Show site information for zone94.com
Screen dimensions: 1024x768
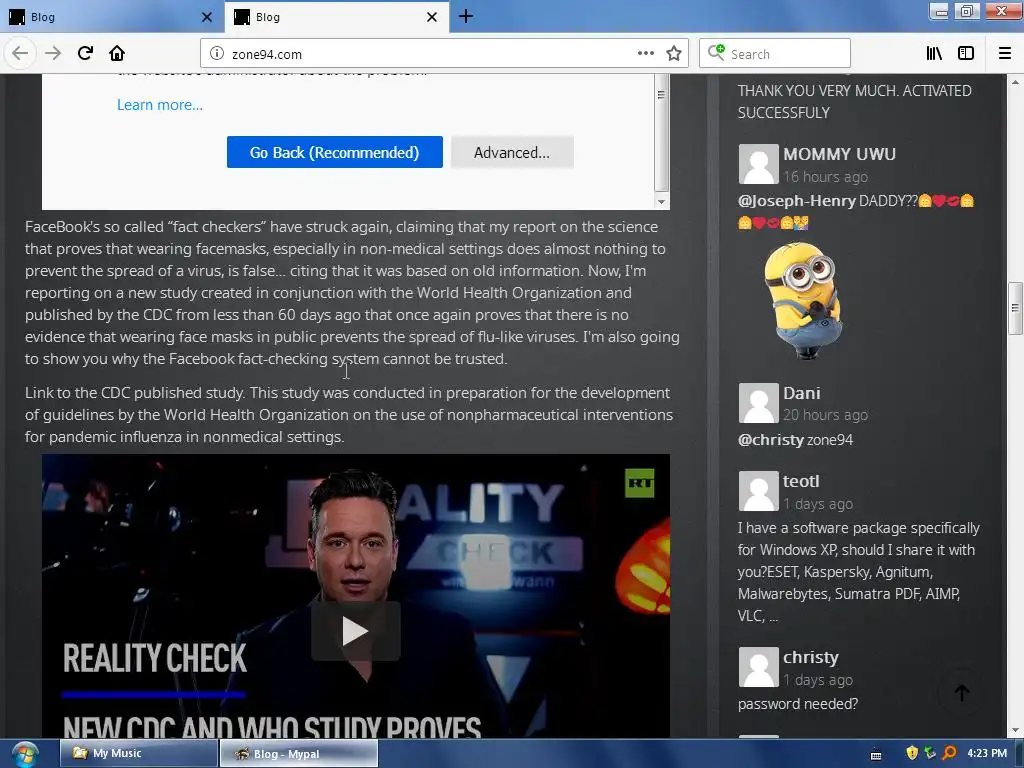pyautogui.click(x=217, y=54)
